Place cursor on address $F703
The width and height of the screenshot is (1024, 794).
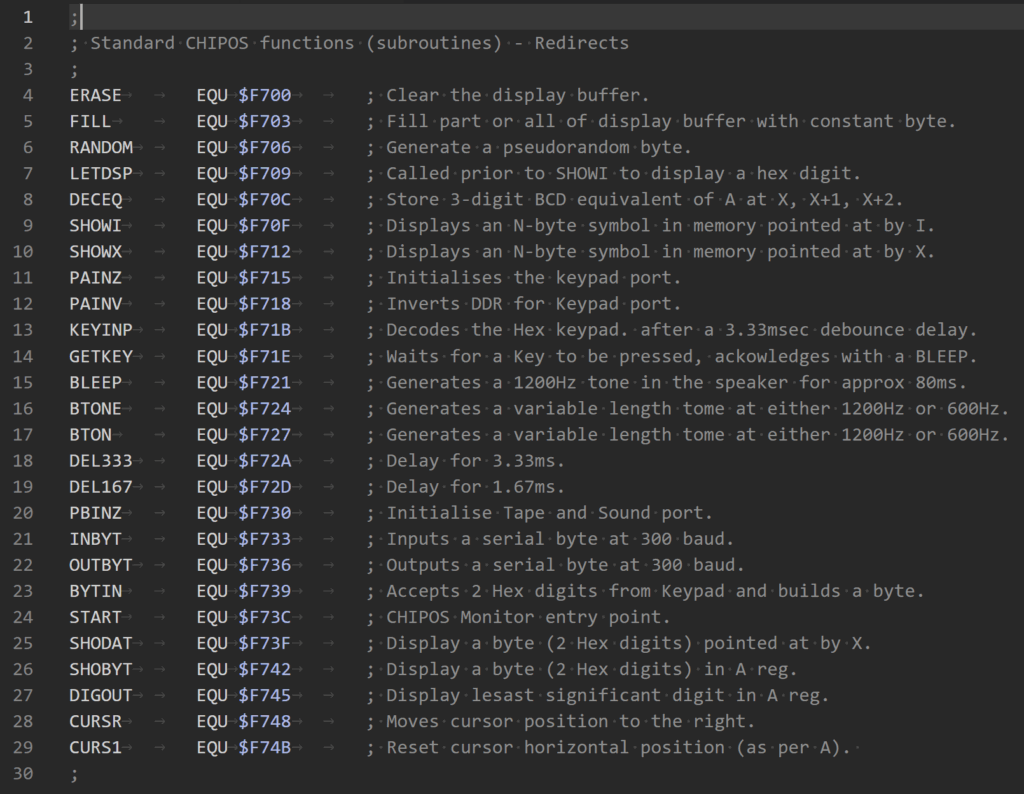[x=265, y=122]
